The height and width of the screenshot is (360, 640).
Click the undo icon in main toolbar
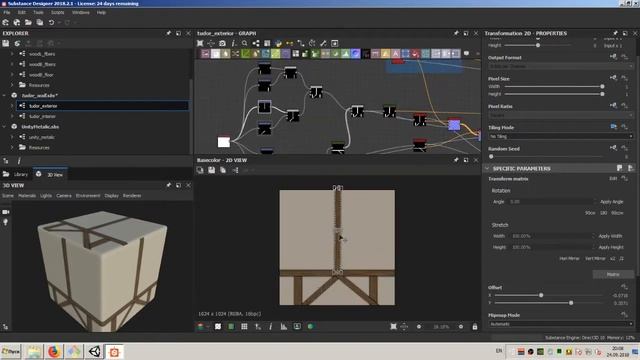(51, 22)
